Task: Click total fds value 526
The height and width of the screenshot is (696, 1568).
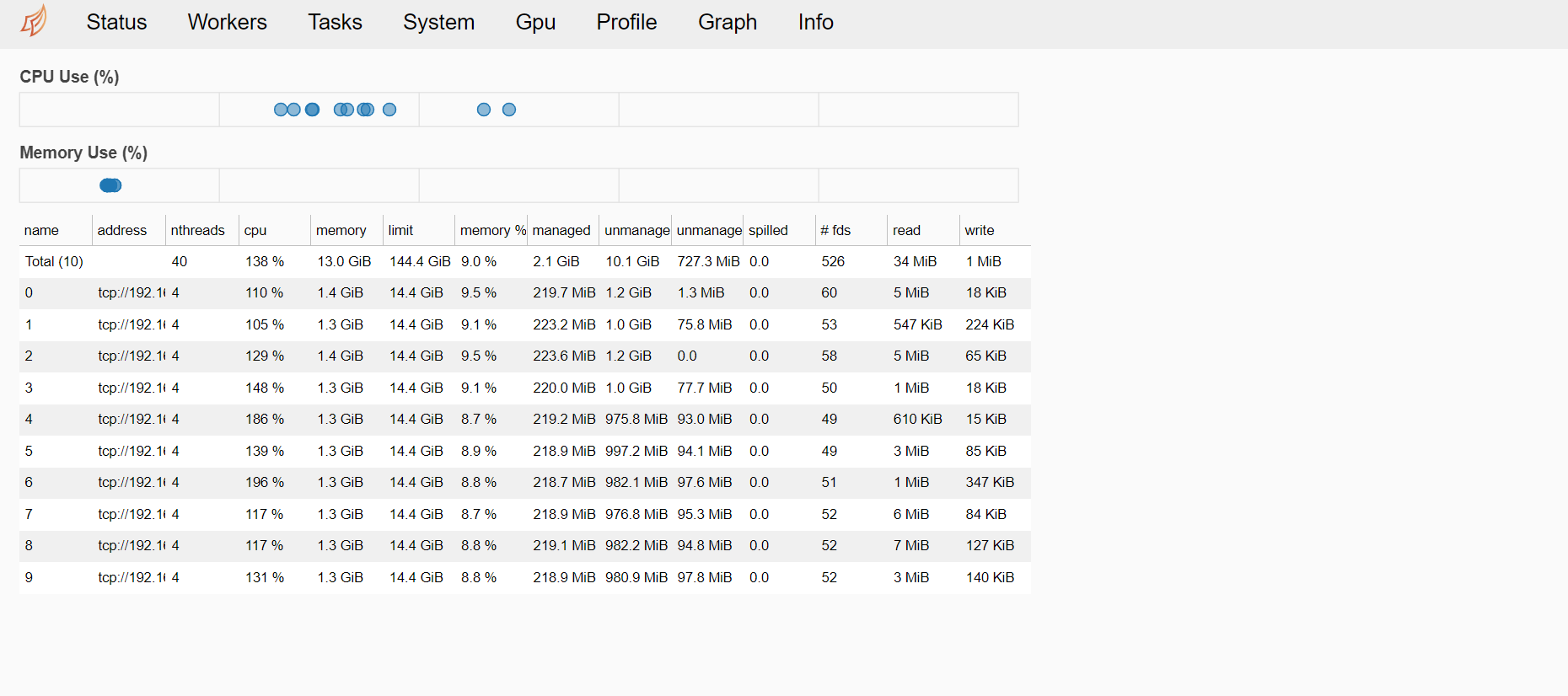Action: click(833, 261)
